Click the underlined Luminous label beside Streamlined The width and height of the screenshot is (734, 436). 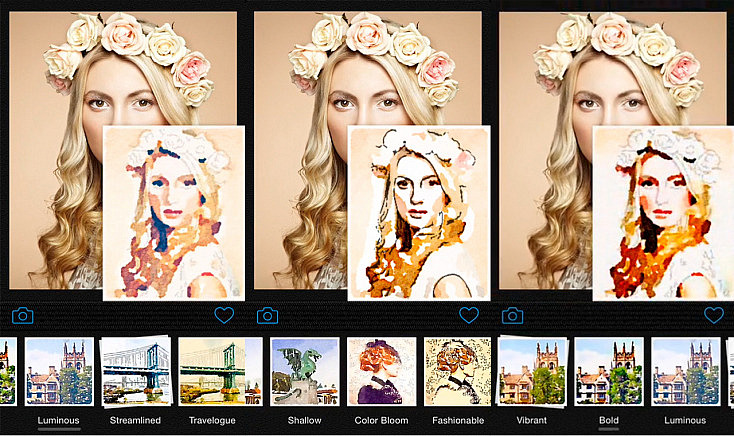[x=59, y=420]
